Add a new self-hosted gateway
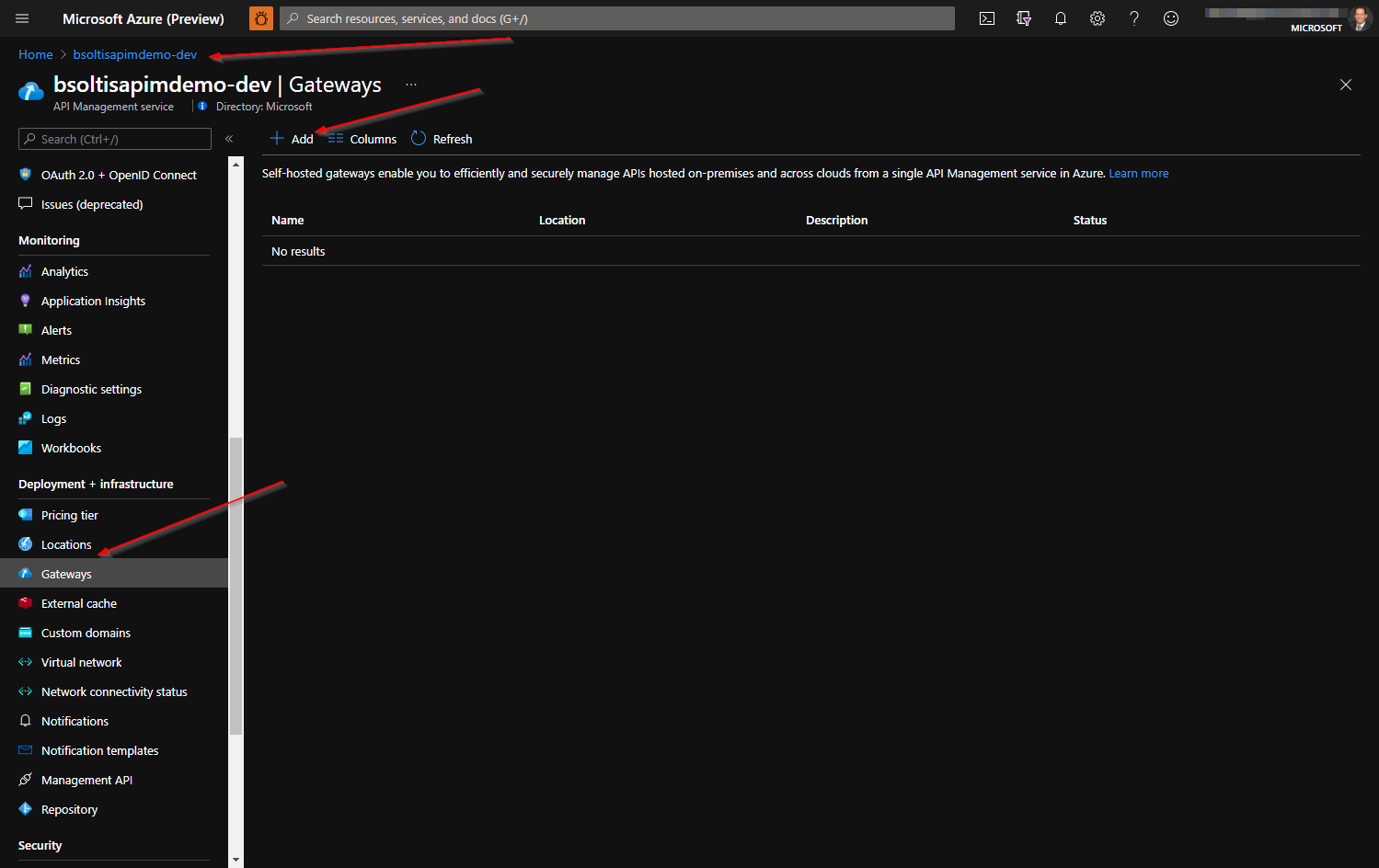1379x868 pixels. point(292,139)
